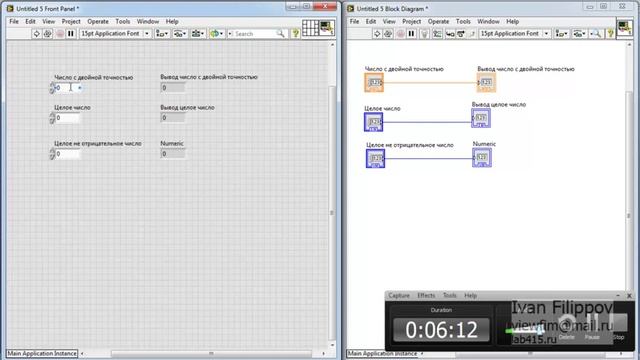640x360 pixels.
Task: Click search magnifier in Block Diagram toolbar
Action: point(596,33)
